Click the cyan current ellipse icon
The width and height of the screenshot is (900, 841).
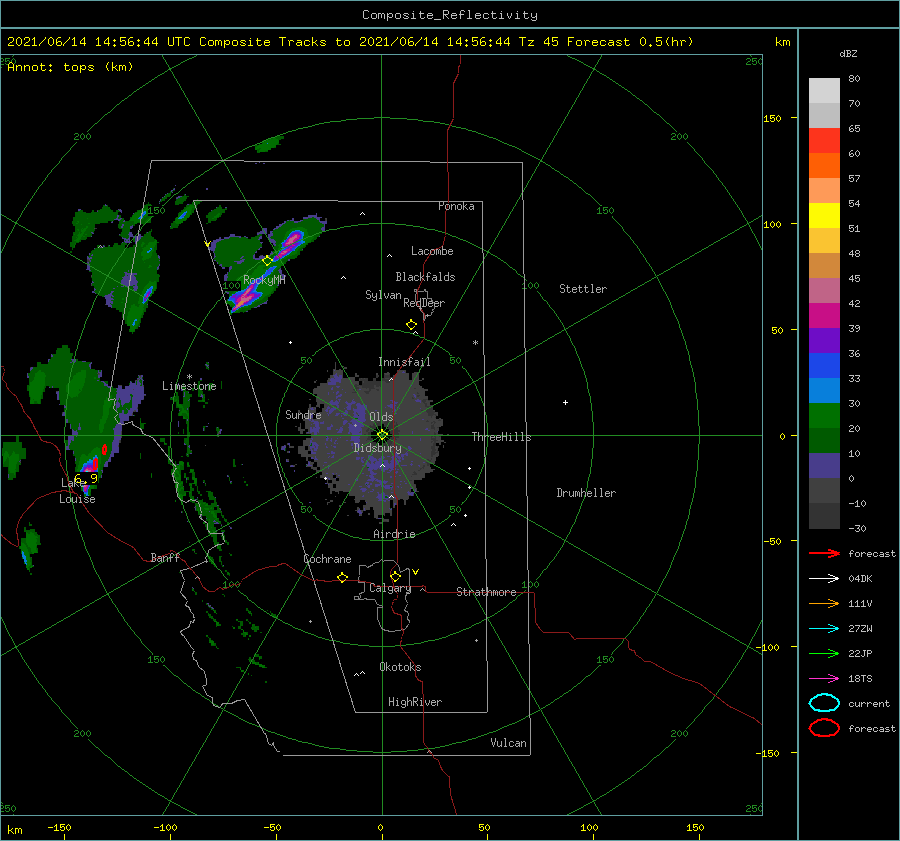tap(824, 703)
